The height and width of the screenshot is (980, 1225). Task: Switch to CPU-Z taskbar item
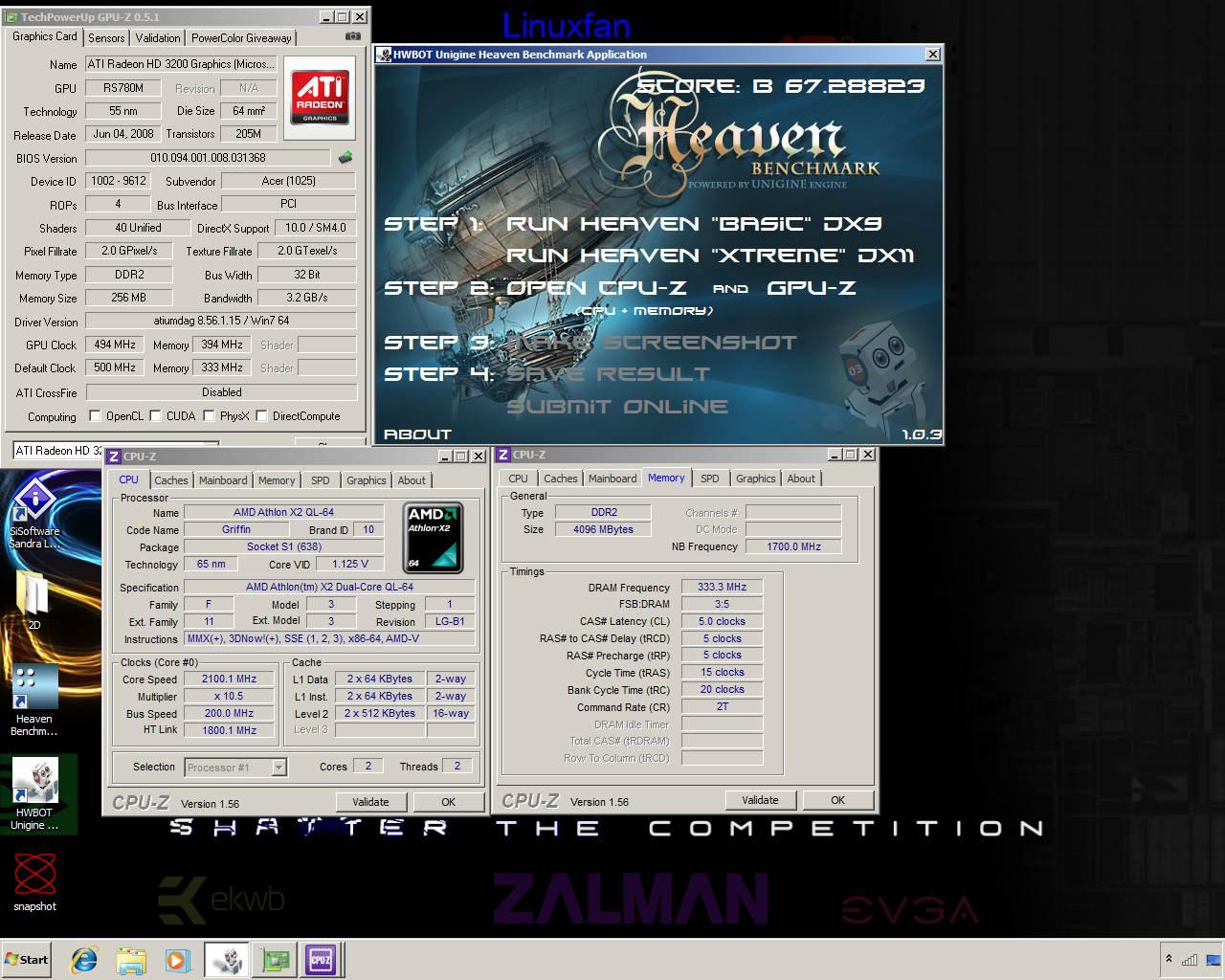tap(321, 959)
